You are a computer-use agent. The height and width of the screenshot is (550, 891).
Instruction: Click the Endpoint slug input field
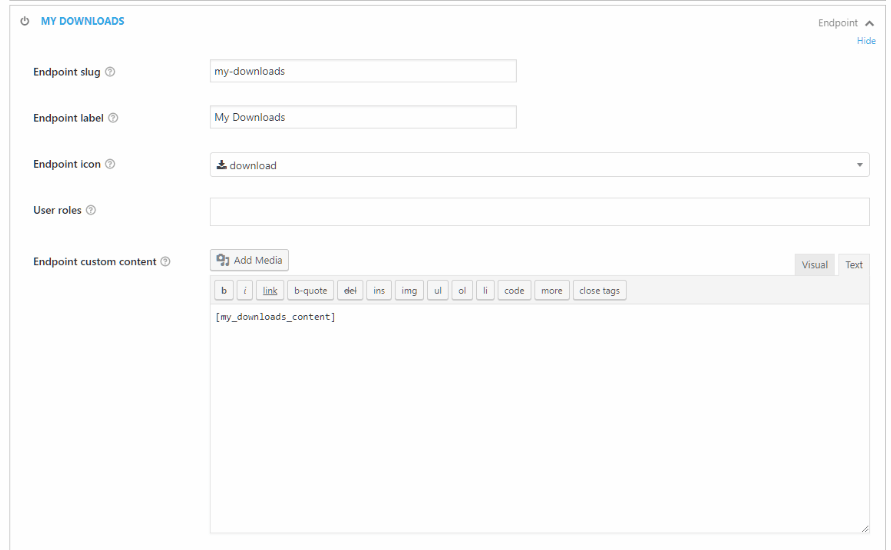363,71
